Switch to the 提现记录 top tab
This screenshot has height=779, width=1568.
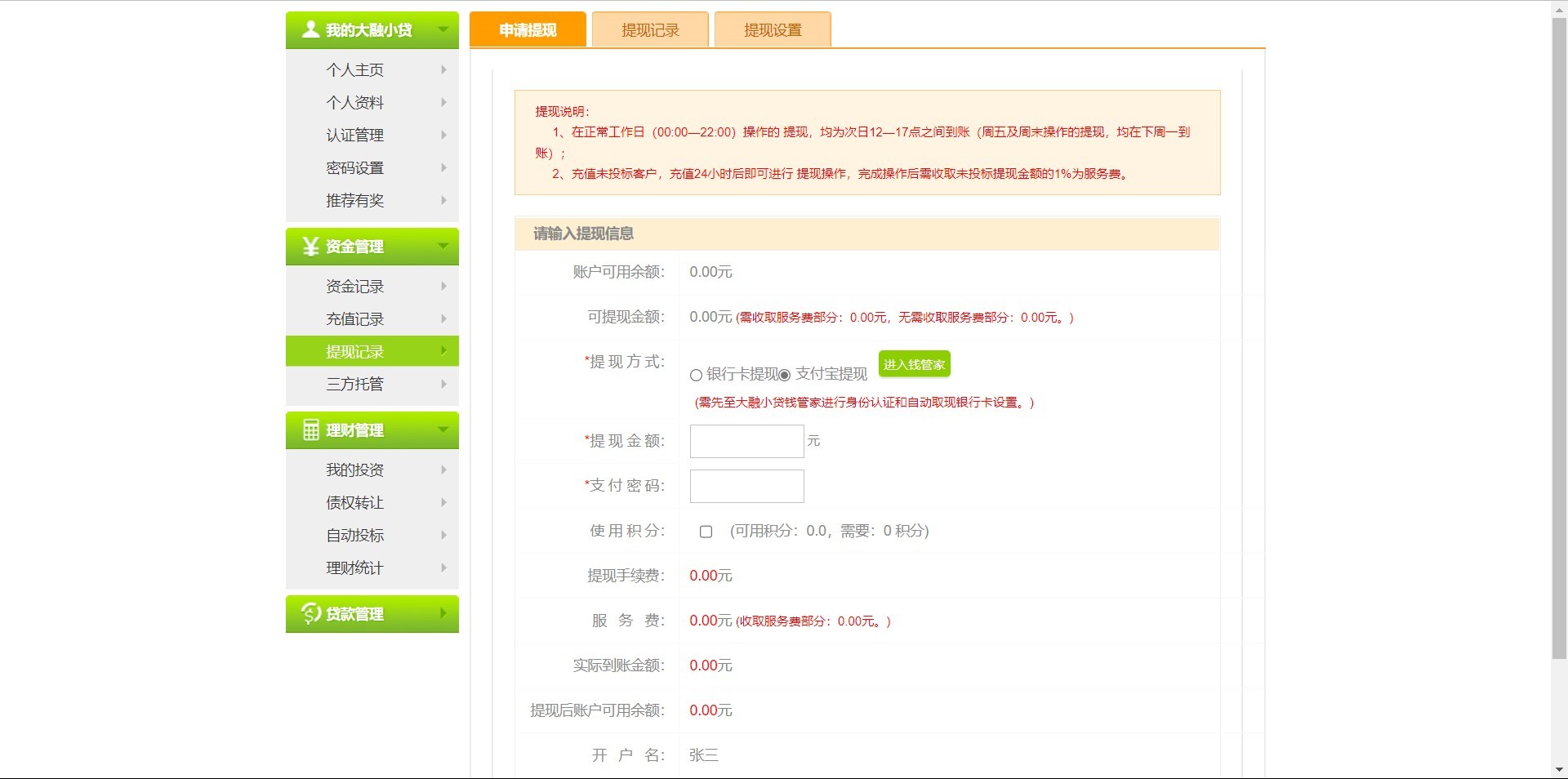[650, 29]
